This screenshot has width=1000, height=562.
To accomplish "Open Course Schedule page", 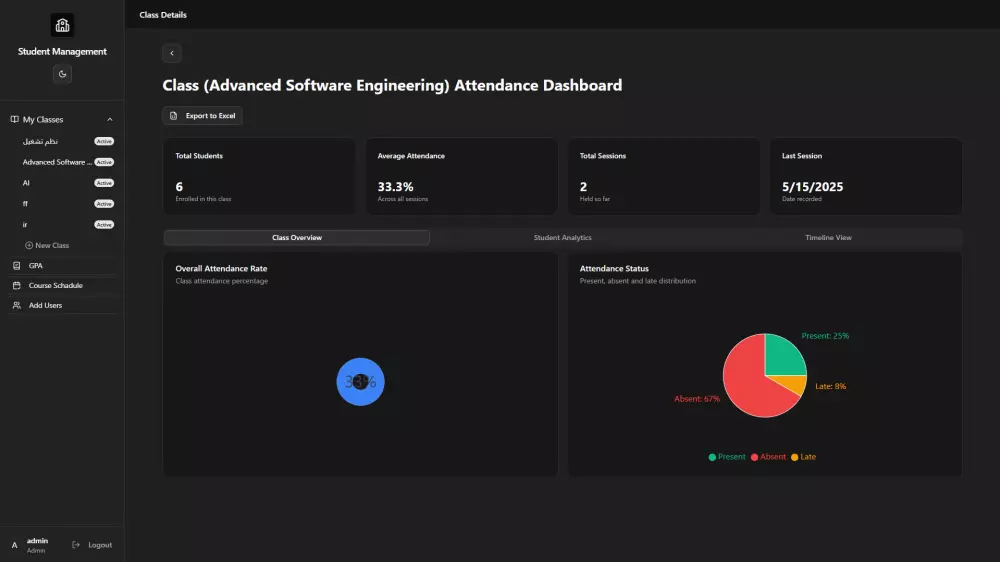I will pos(55,285).
